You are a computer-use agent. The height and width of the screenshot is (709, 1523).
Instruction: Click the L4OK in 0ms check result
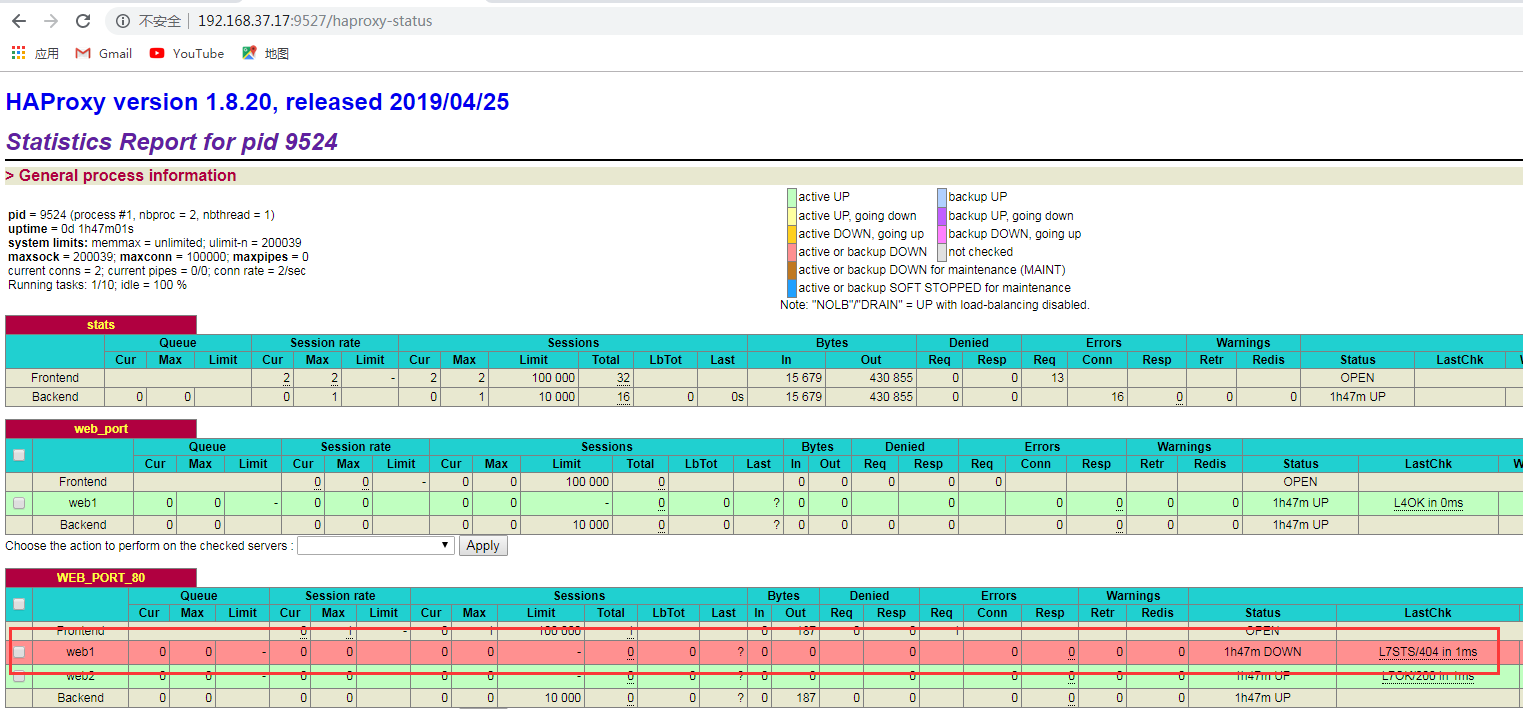[1428, 503]
